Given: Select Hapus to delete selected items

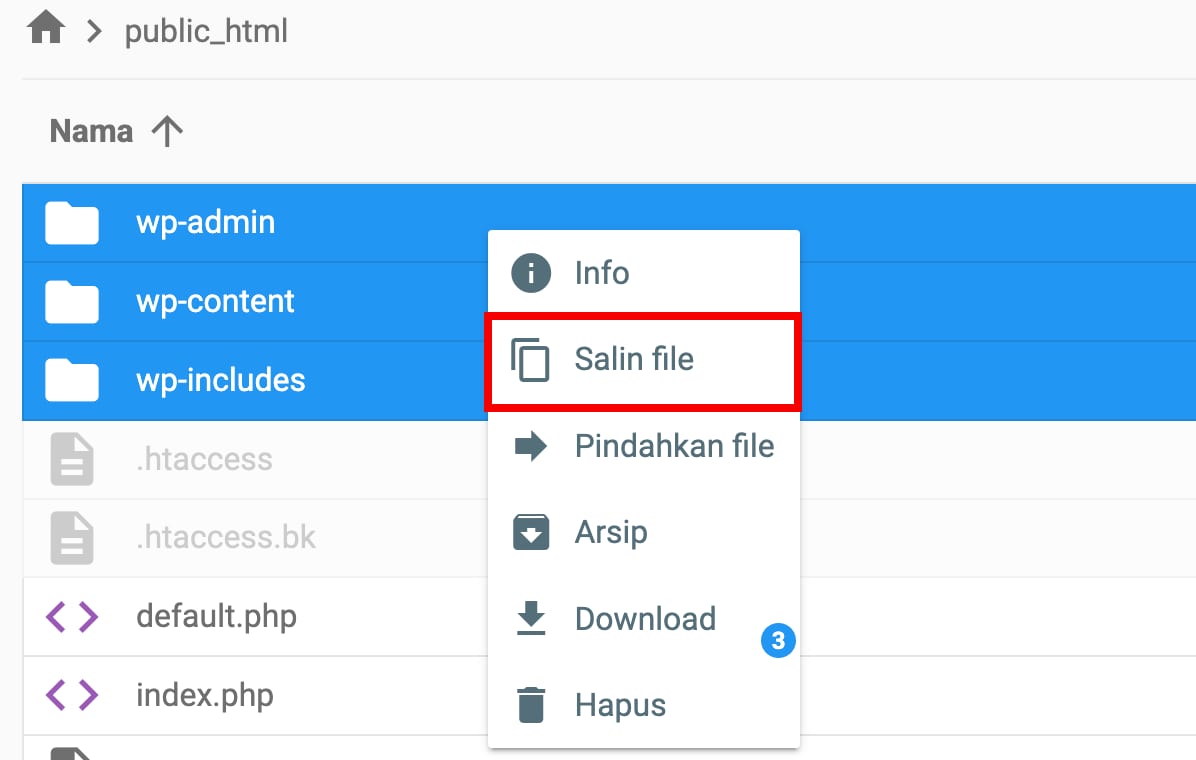Looking at the screenshot, I should coord(620,705).
